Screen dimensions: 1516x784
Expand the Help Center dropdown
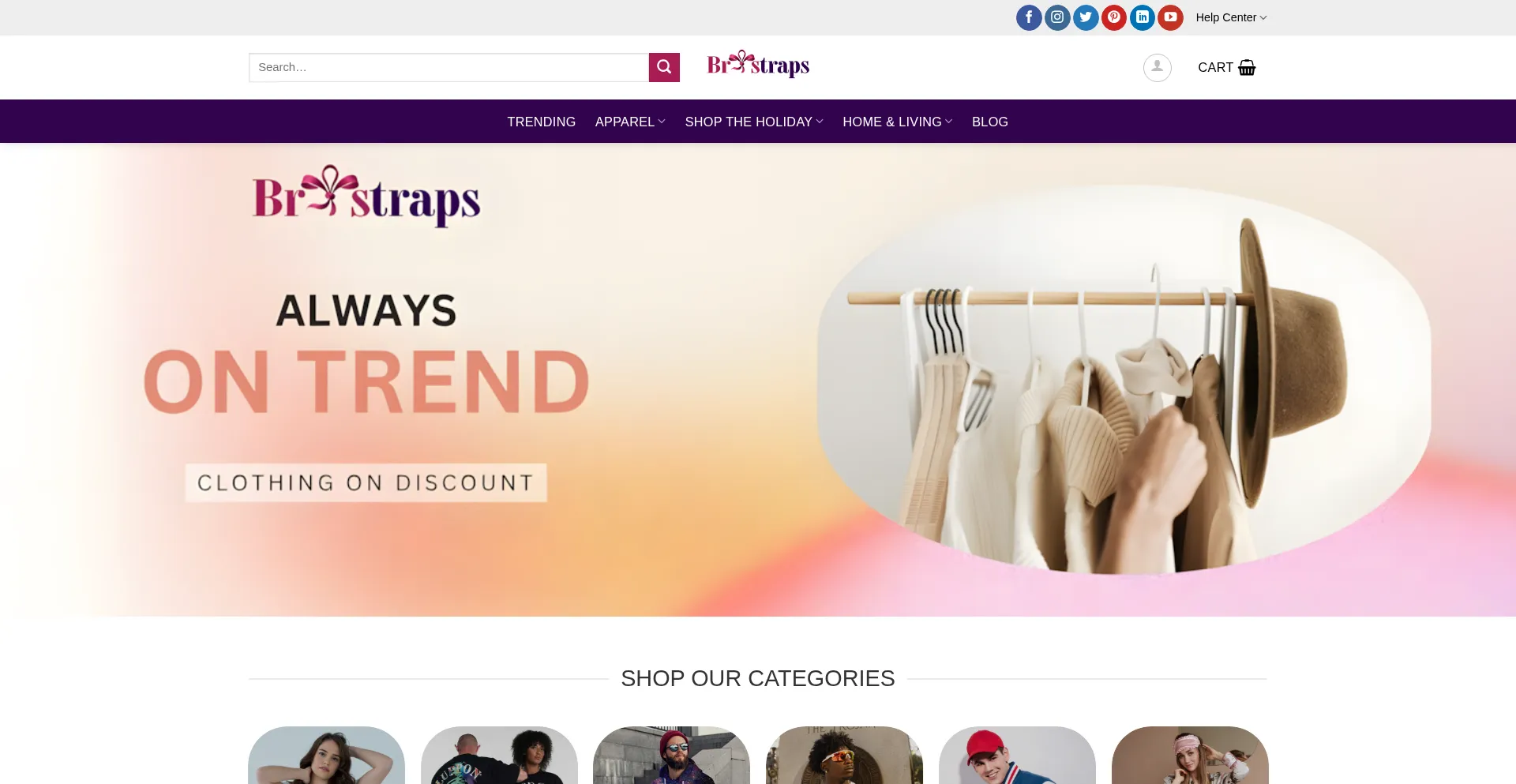[x=1231, y=17]
